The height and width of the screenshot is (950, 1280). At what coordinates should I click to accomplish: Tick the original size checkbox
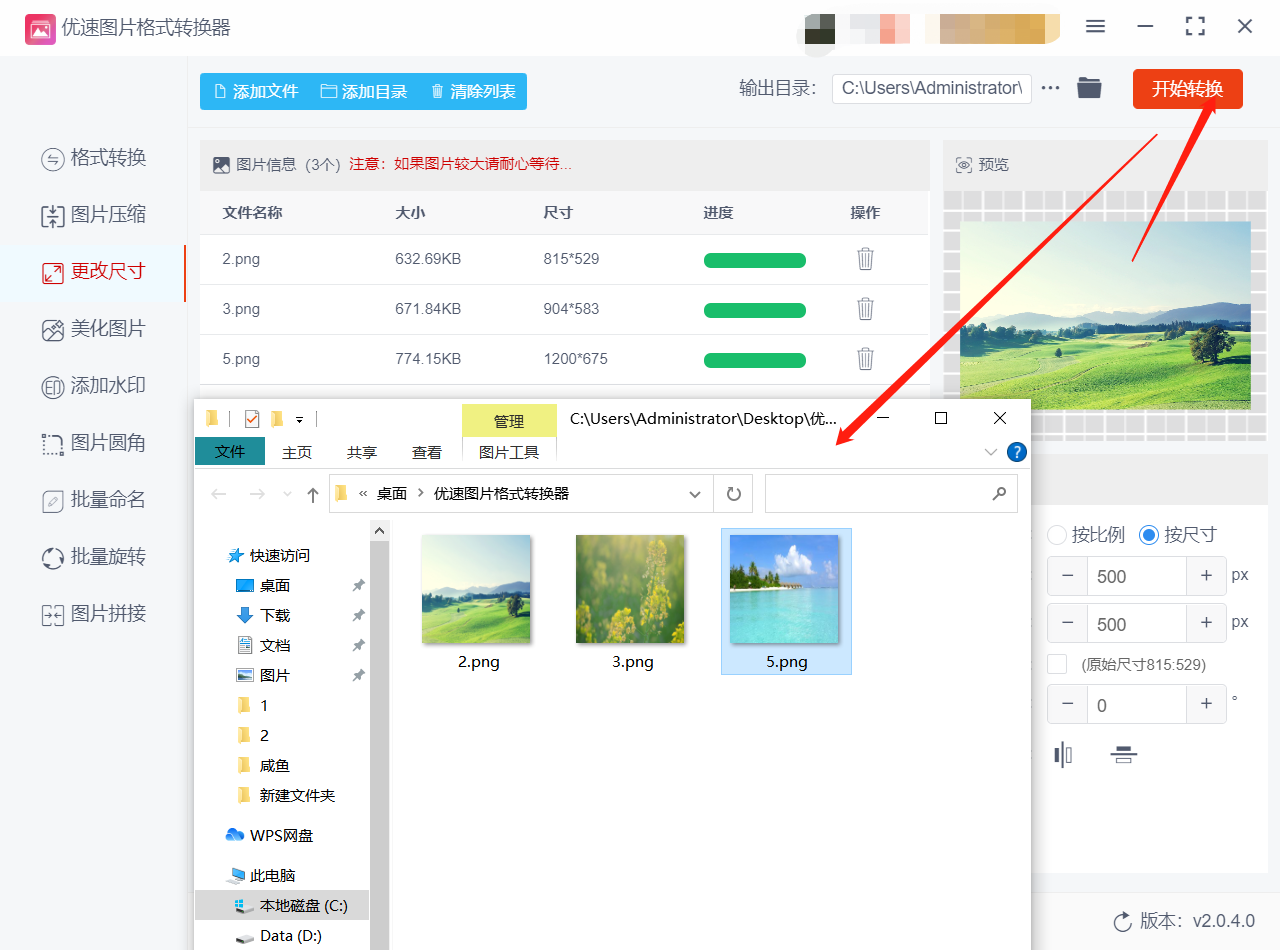pyautogui.click(x=1057, y=664)
